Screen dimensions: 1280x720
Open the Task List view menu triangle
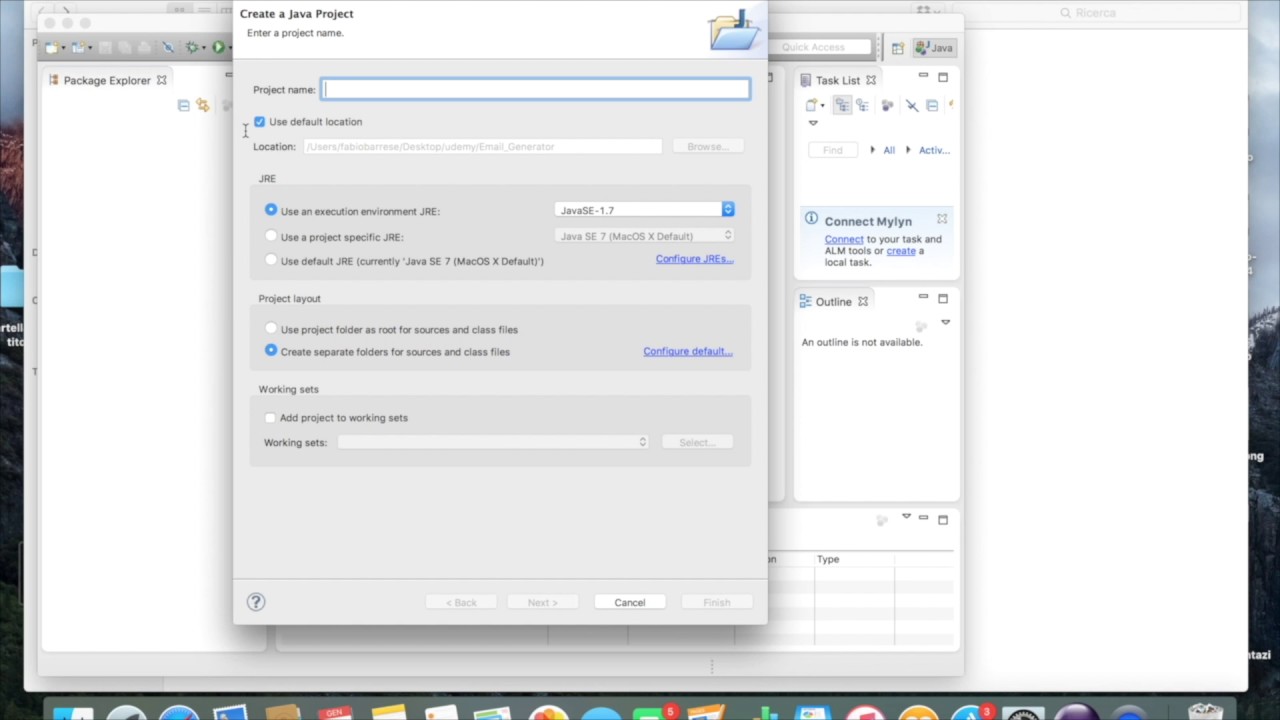pyautogui.click(x=813, y=123)
